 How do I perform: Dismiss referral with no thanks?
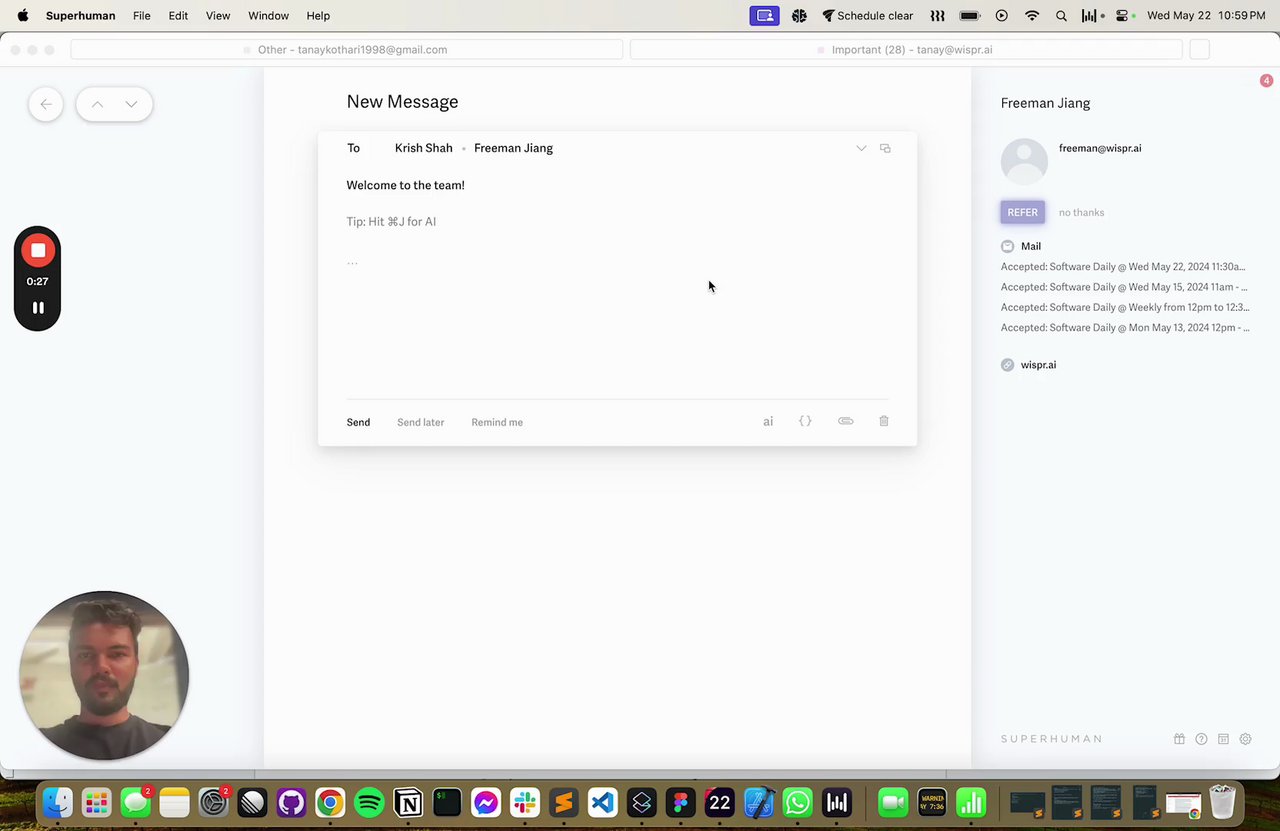tap(1081, 212)
